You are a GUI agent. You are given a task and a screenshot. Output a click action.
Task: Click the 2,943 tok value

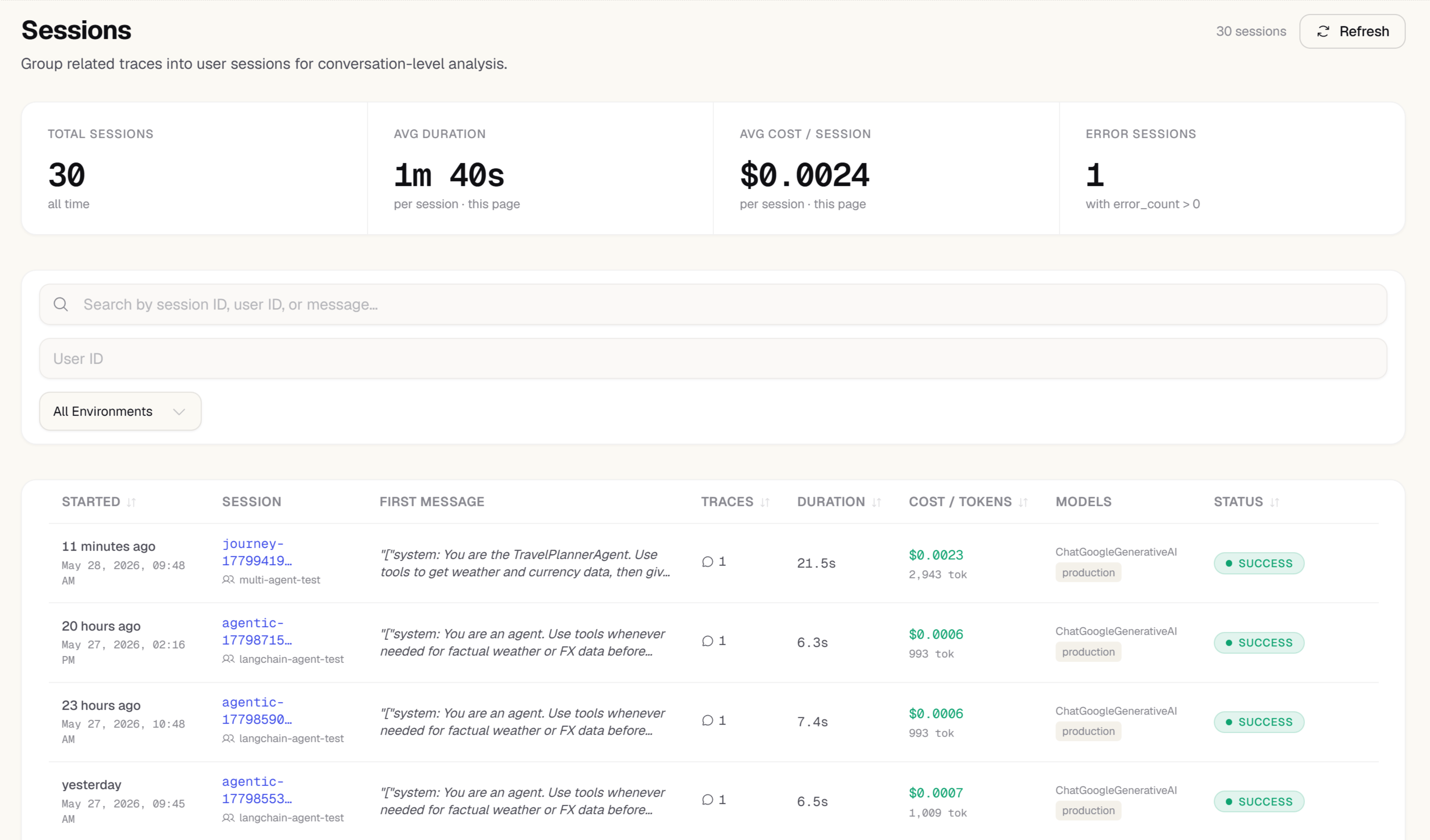pos(938,575)
